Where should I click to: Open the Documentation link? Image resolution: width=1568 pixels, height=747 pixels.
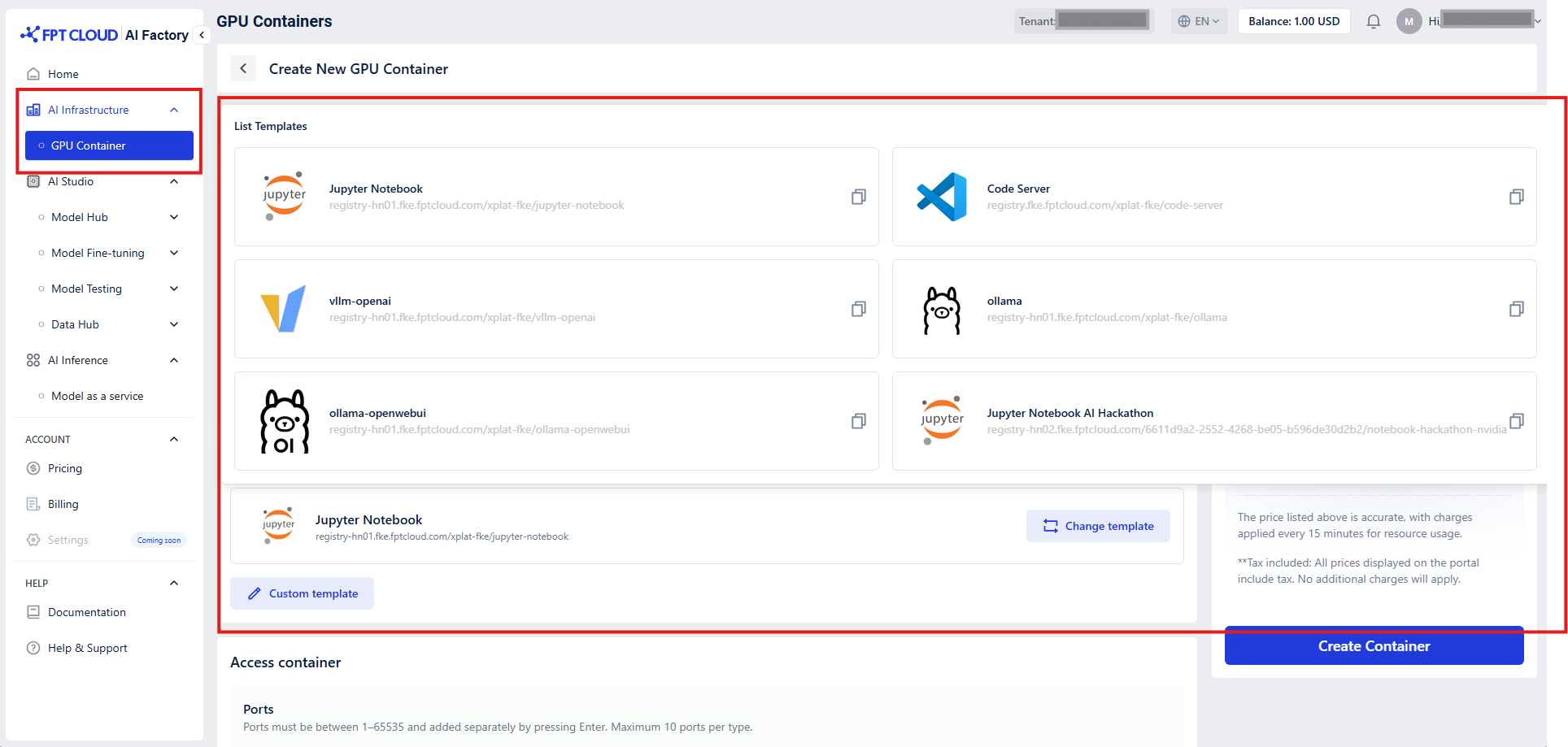coord(87,612)
